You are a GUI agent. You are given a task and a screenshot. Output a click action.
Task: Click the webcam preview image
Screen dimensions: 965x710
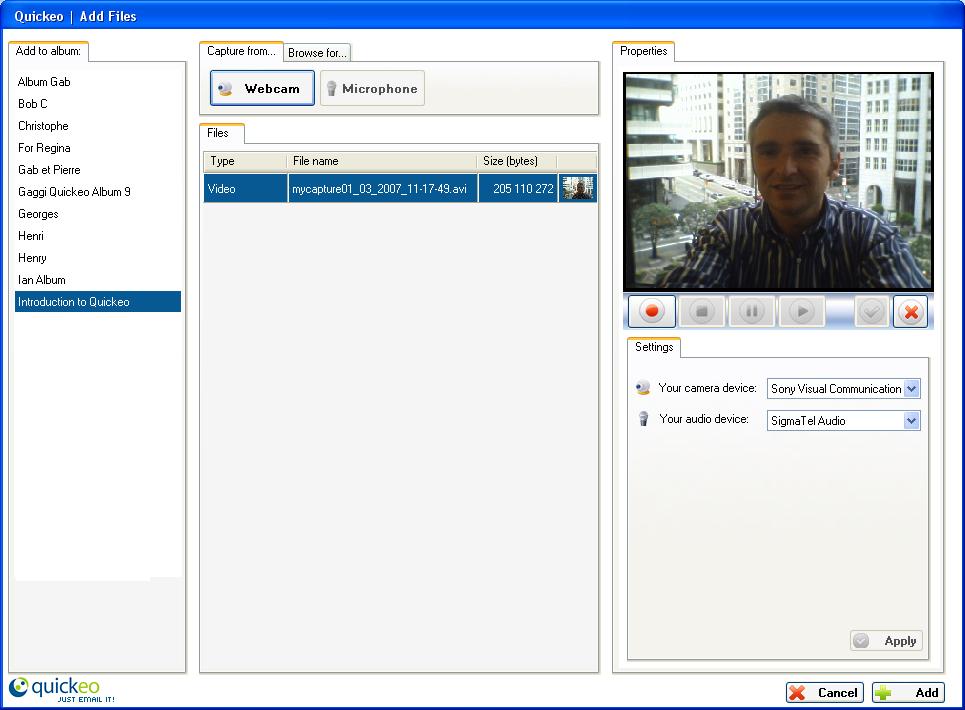(x=778, y=181)
